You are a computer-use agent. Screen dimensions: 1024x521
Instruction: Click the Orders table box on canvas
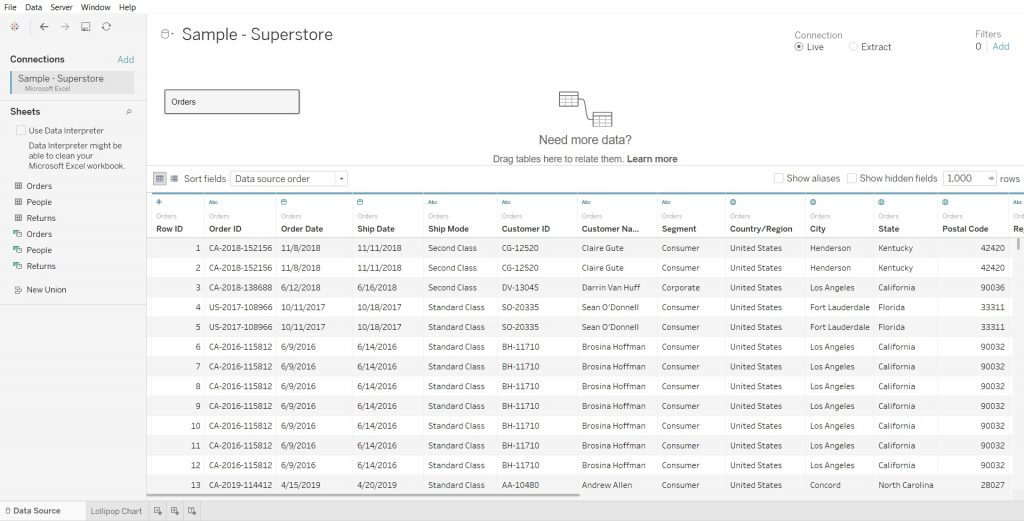232,102
